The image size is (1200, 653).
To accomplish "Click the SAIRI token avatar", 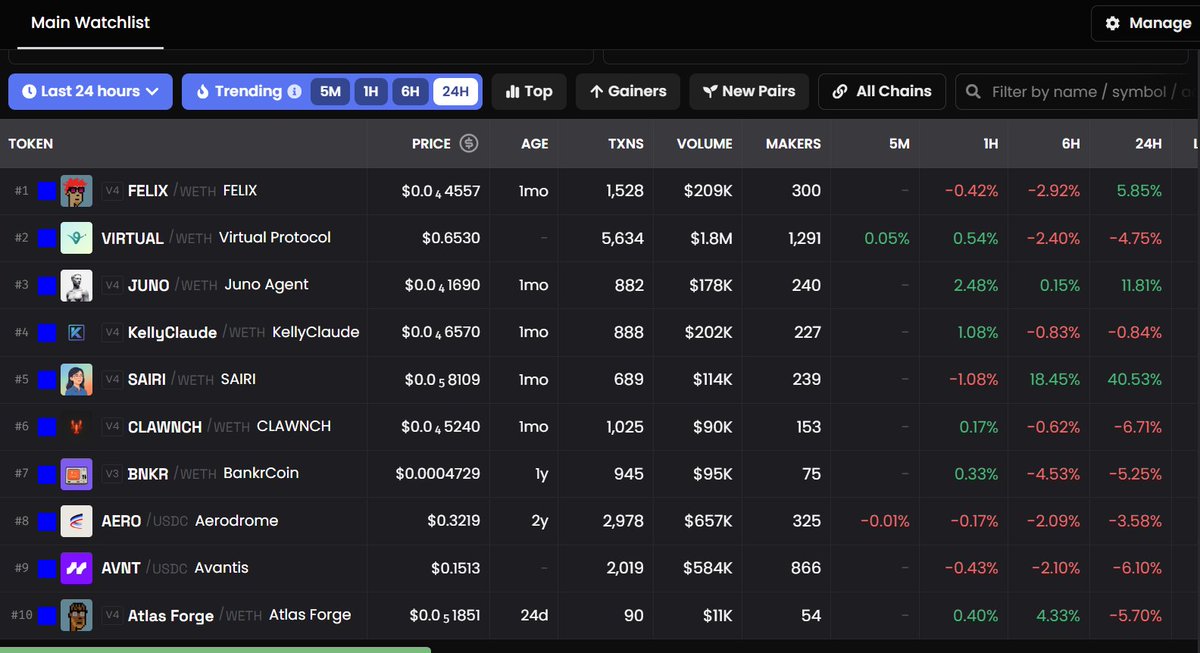I will coord(77,379).
